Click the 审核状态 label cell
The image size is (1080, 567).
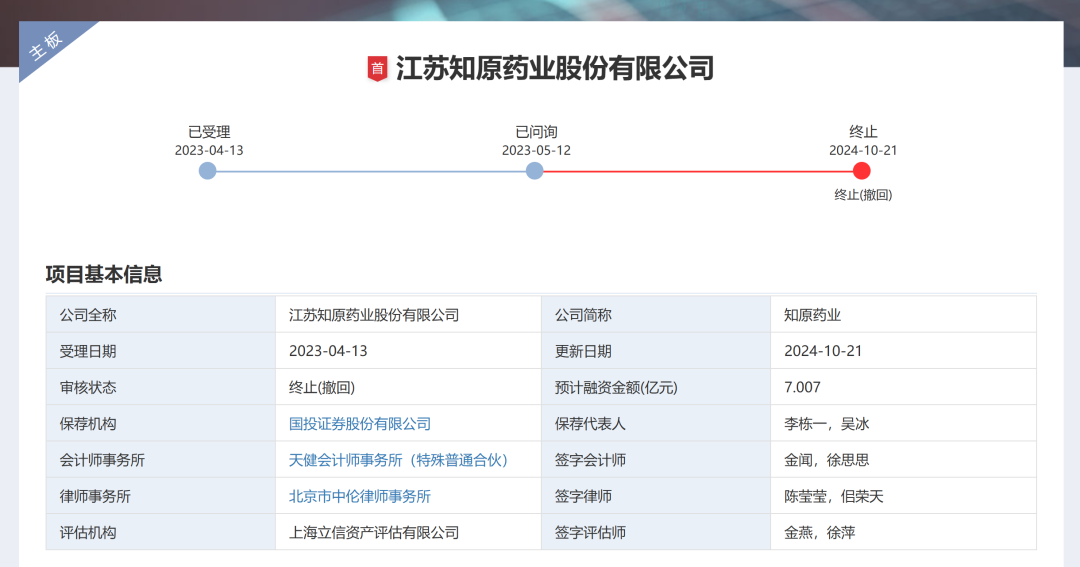pos(160,387)
